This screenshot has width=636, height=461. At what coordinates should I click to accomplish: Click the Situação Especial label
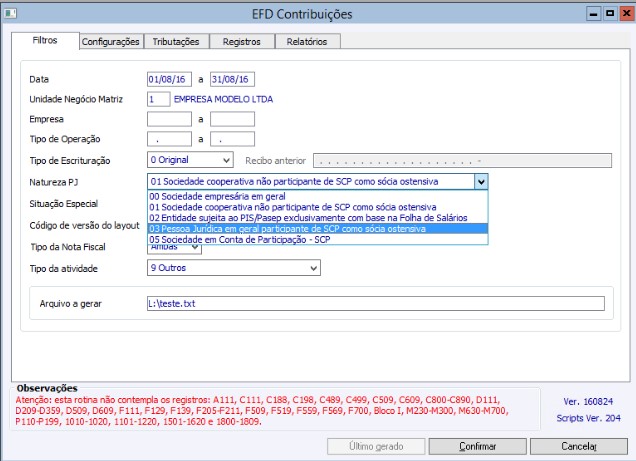(64, 204)
